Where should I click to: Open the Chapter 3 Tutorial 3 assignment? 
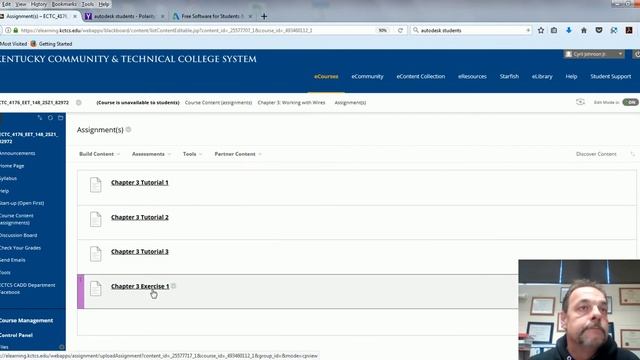(x=140, y=251)
